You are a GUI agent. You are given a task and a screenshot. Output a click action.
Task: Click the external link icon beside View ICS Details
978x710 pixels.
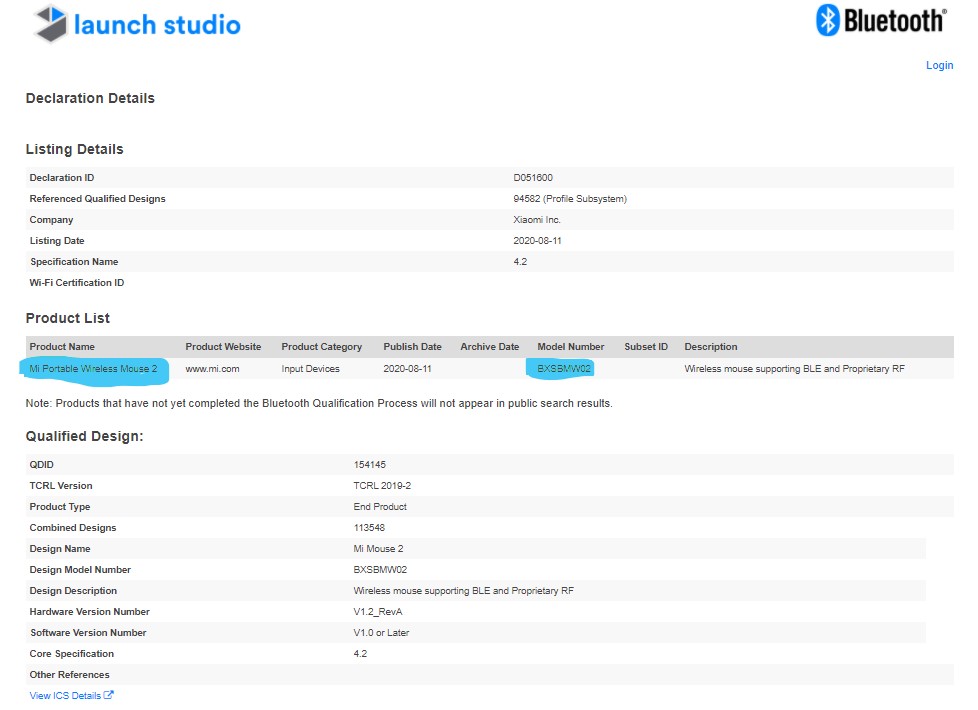[x=109, y=695]
